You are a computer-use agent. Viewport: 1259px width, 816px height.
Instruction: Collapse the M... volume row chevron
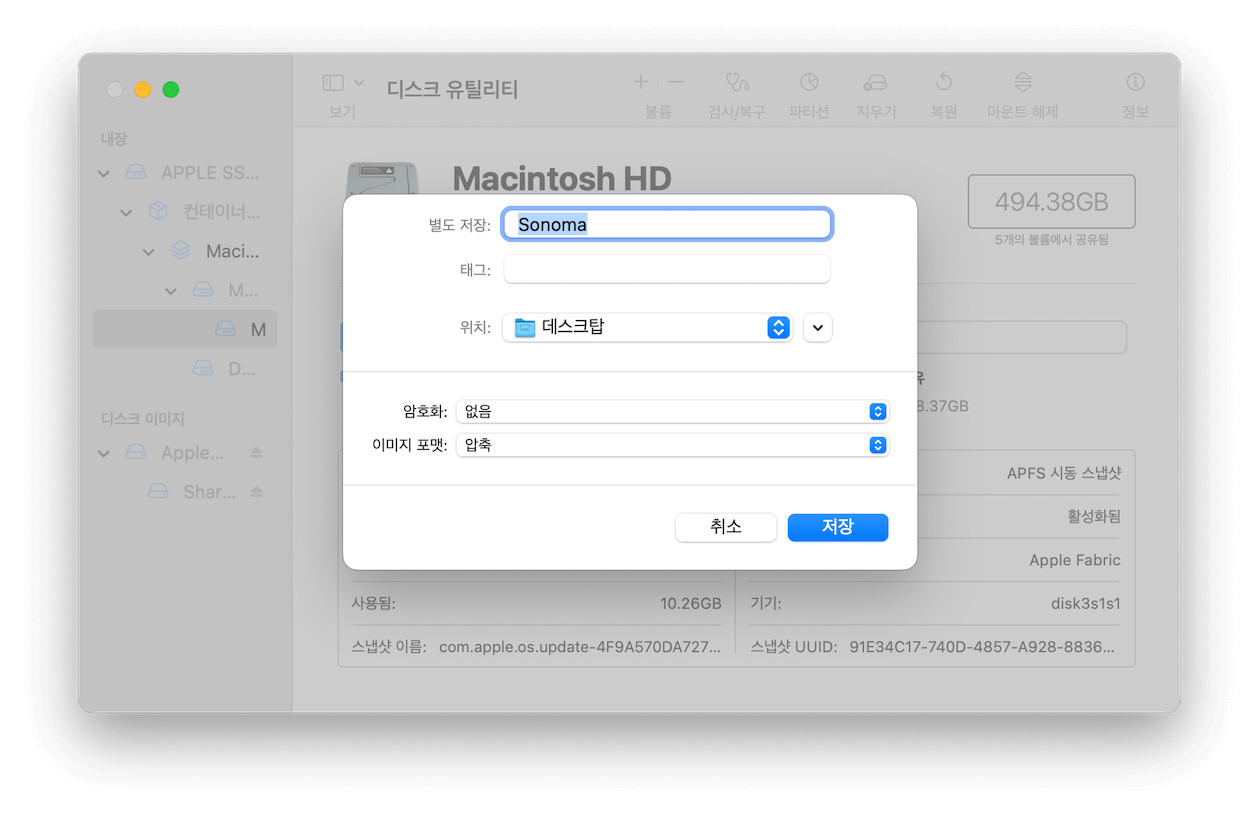click(171, 291)
